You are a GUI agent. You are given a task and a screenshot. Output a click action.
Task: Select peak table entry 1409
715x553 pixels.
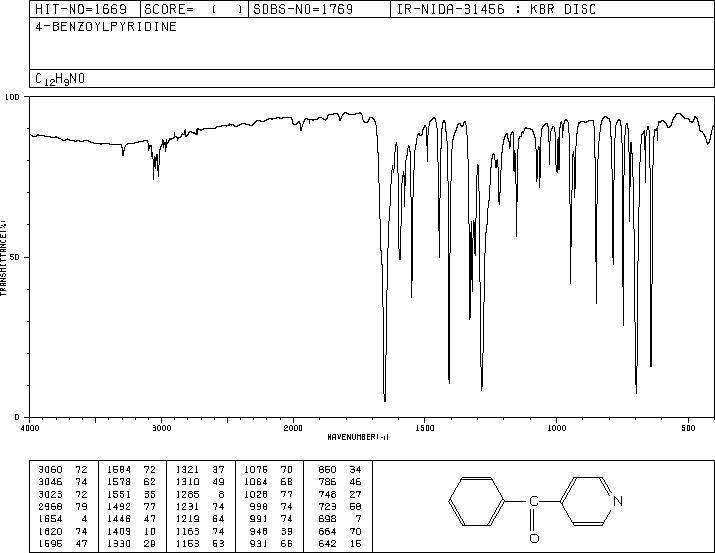[119, 532]
